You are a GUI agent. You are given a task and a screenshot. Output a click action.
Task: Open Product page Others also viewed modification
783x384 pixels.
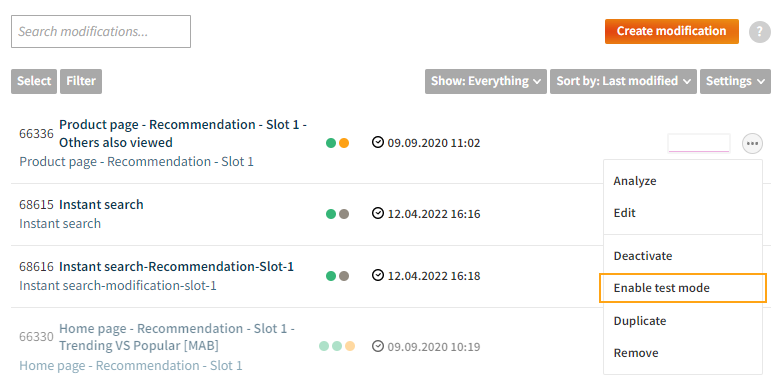[183, 133]
